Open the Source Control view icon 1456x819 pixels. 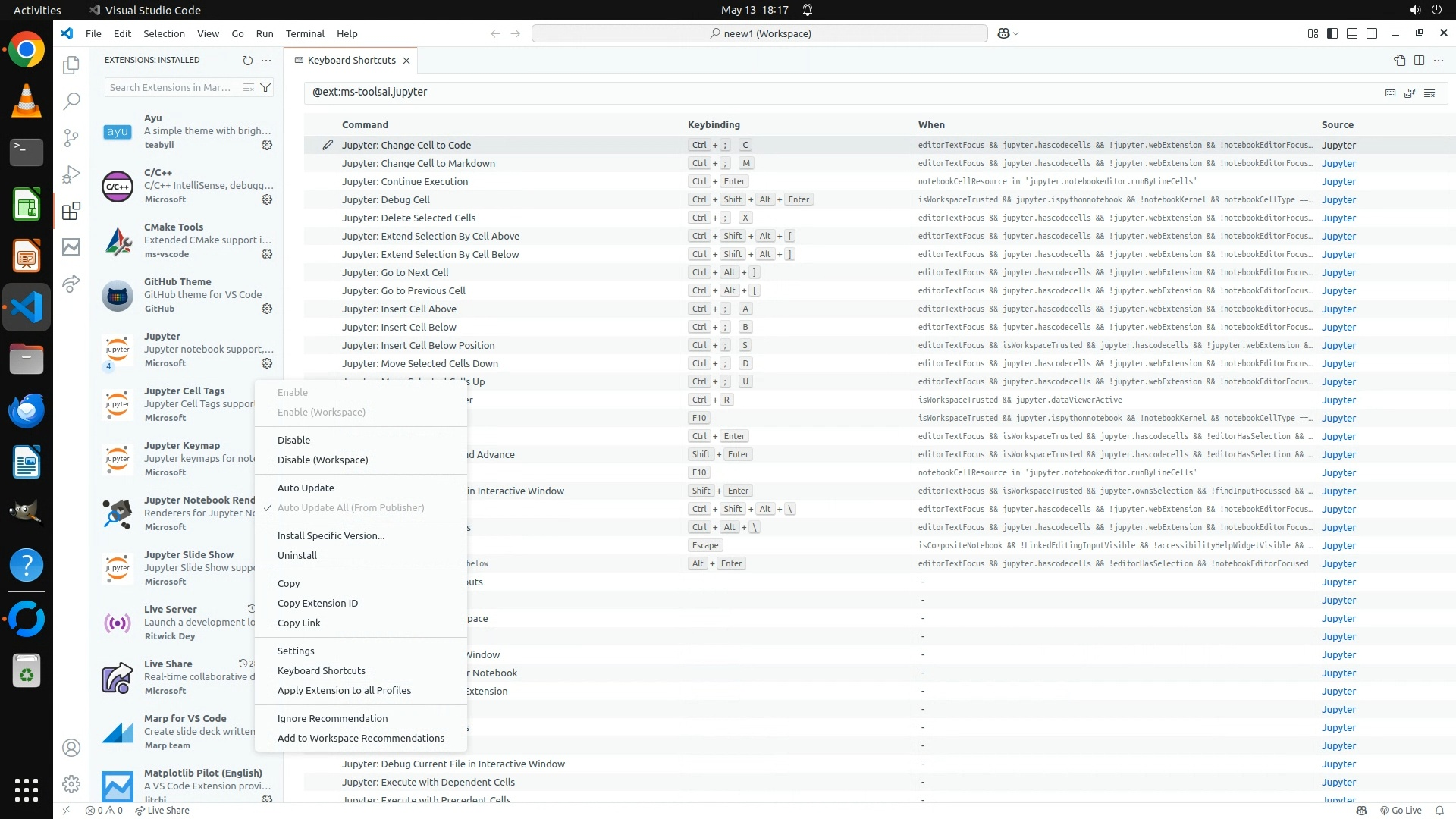(71, 137)
